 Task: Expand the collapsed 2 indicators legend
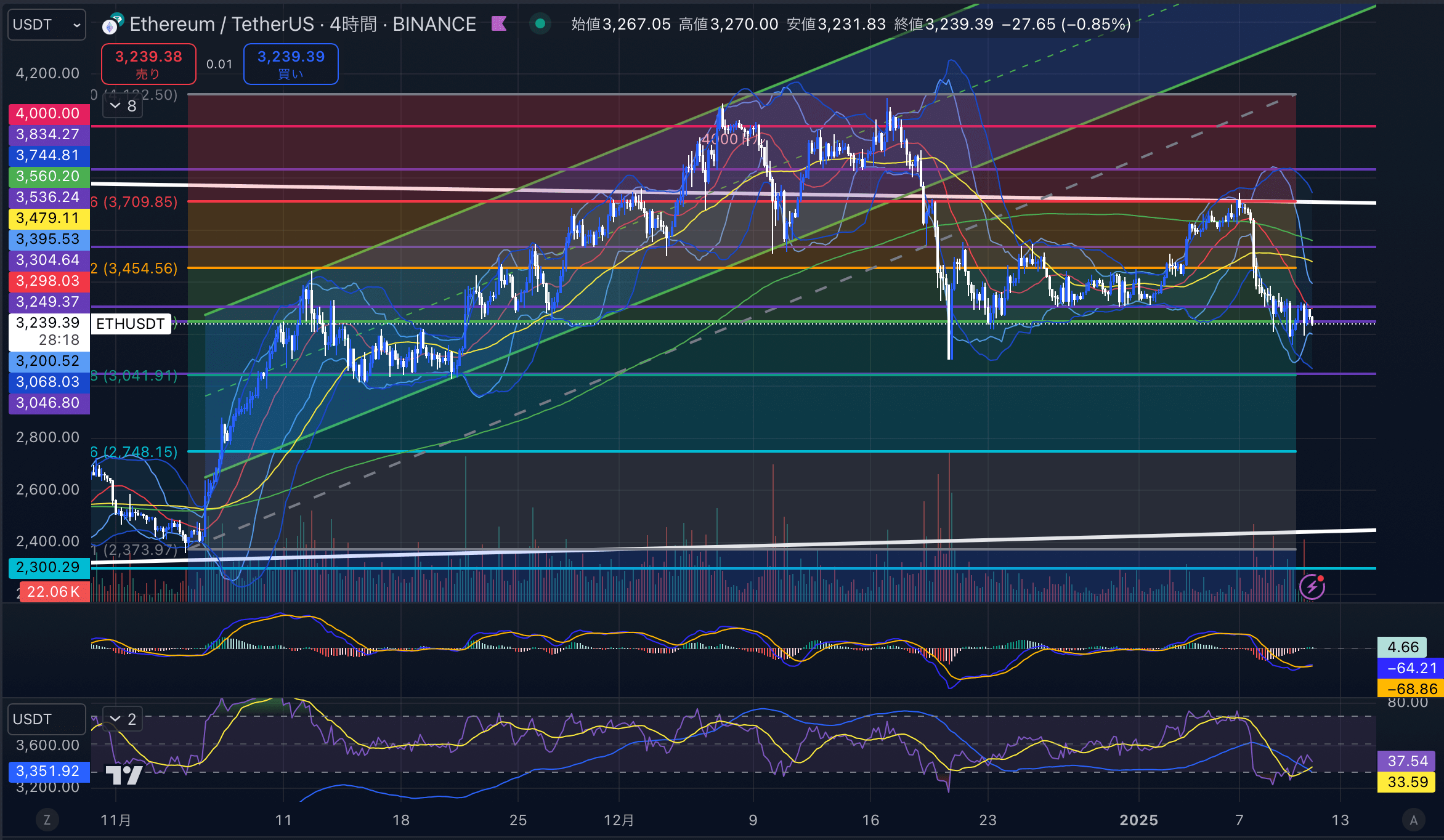point(123,719)
